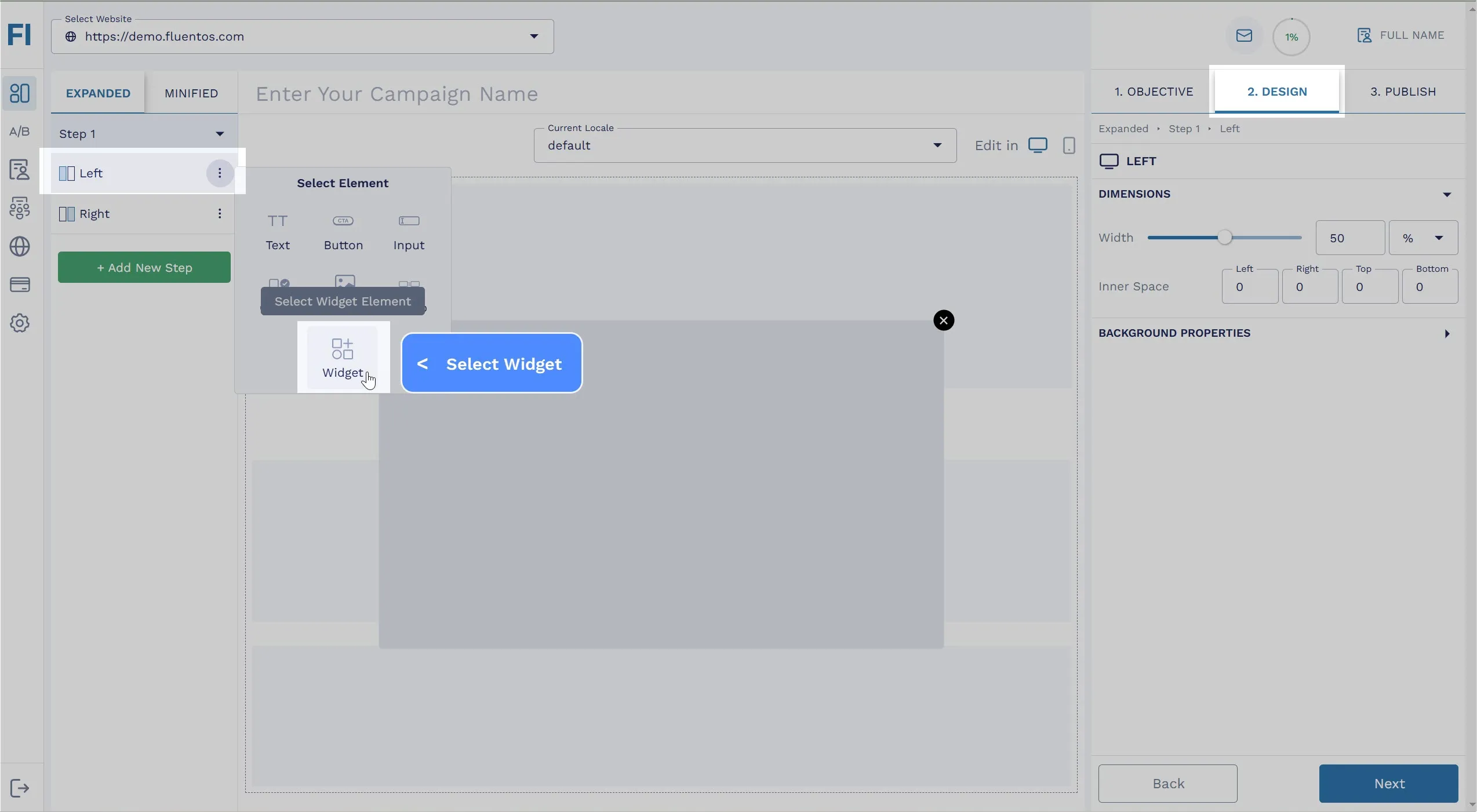This screenshot has height=812, width=1477.
Task: Click the Inner Space Bottom field
Action: coord(1430,287)
